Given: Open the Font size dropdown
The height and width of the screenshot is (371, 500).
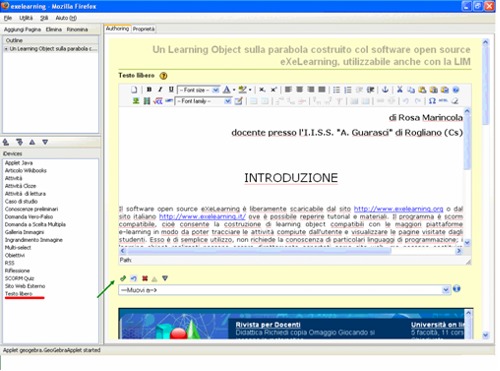Looking at the screenshot, I should tap(198, 90).
